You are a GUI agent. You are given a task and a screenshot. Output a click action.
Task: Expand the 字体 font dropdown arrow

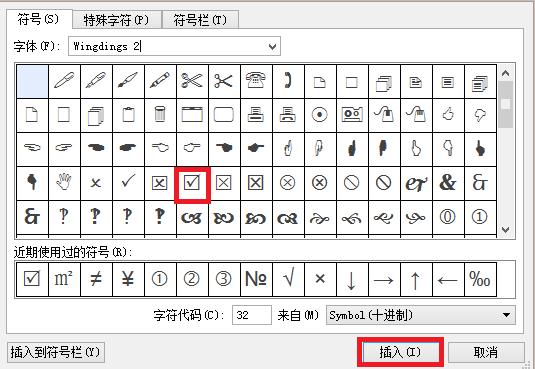pos(272,46)
